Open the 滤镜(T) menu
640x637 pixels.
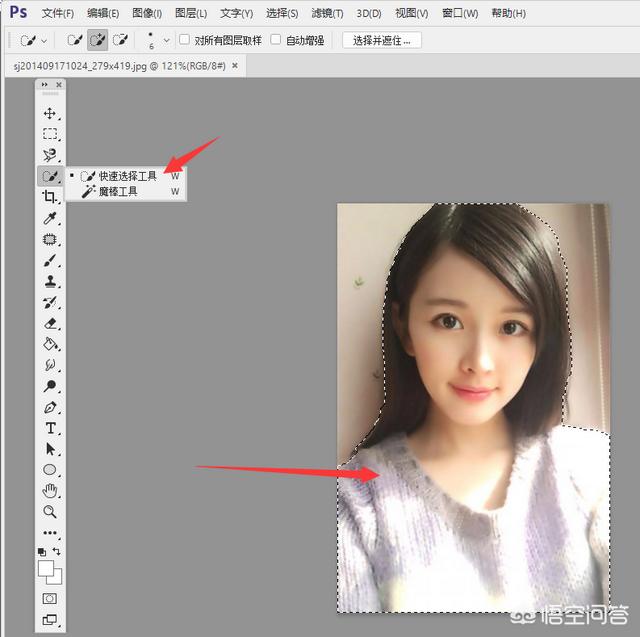pyautogui.click(x=327, y=13)
